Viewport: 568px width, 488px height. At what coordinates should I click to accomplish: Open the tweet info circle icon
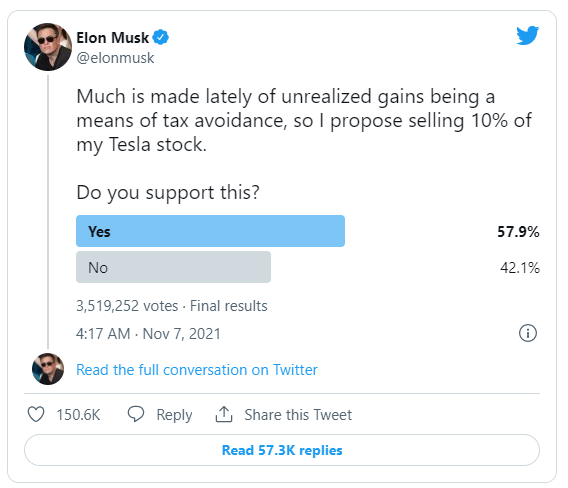528,333
